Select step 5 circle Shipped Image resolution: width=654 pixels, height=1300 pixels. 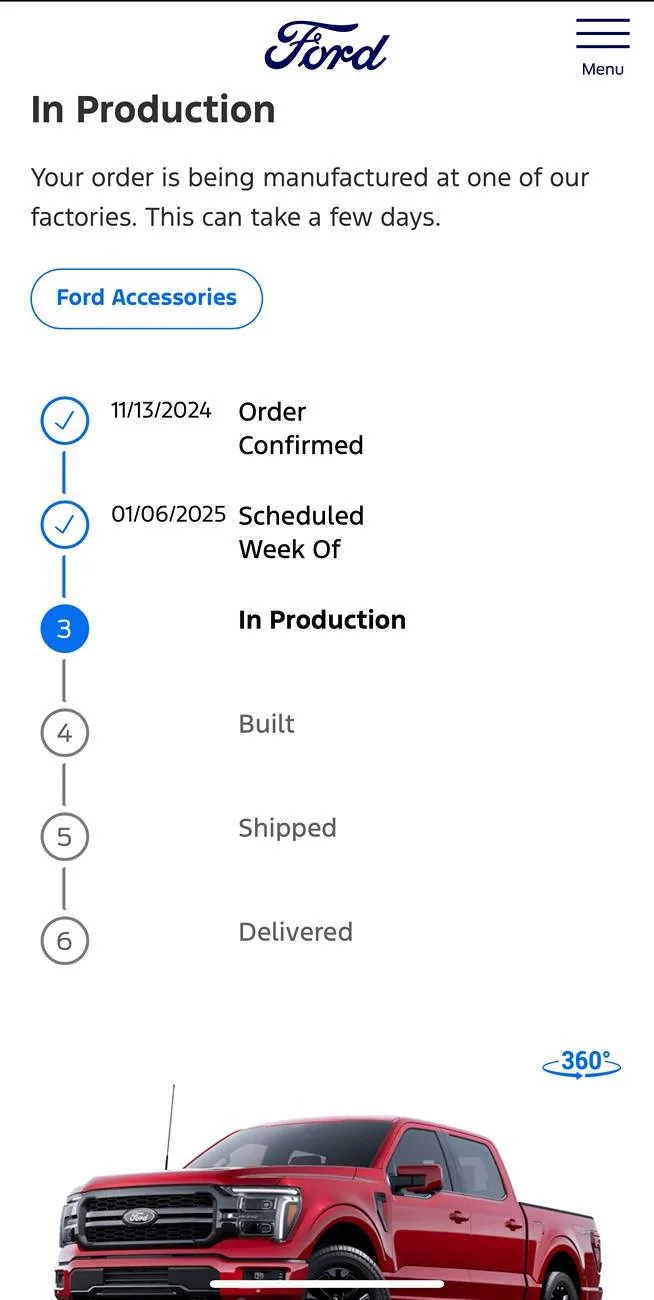pyautogui.click(x=65, y=836)
